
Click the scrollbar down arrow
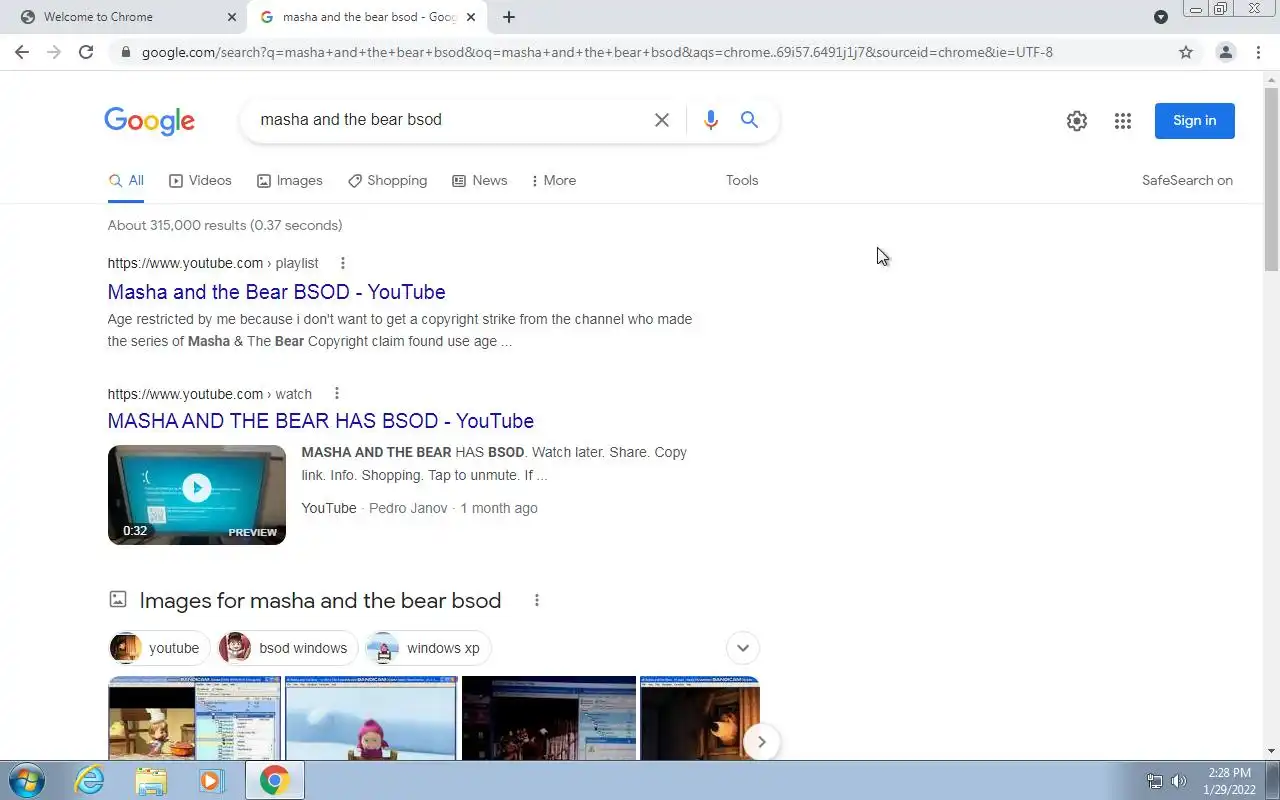(1272, 751)
